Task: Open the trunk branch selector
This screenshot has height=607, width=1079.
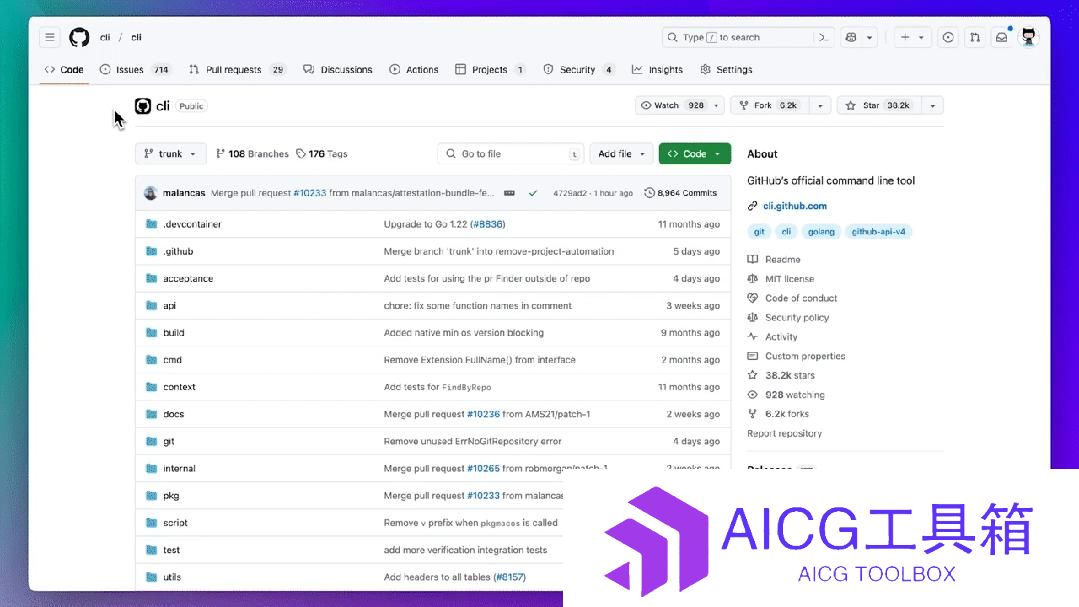Action: coord(170,153)
